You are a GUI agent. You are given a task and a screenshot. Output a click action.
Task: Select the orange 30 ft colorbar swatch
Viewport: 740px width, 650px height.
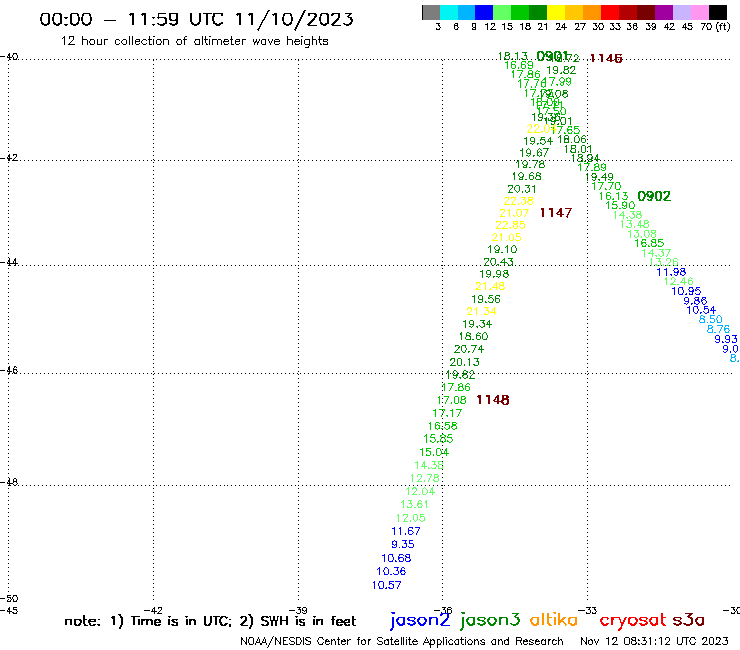(592, 12)
